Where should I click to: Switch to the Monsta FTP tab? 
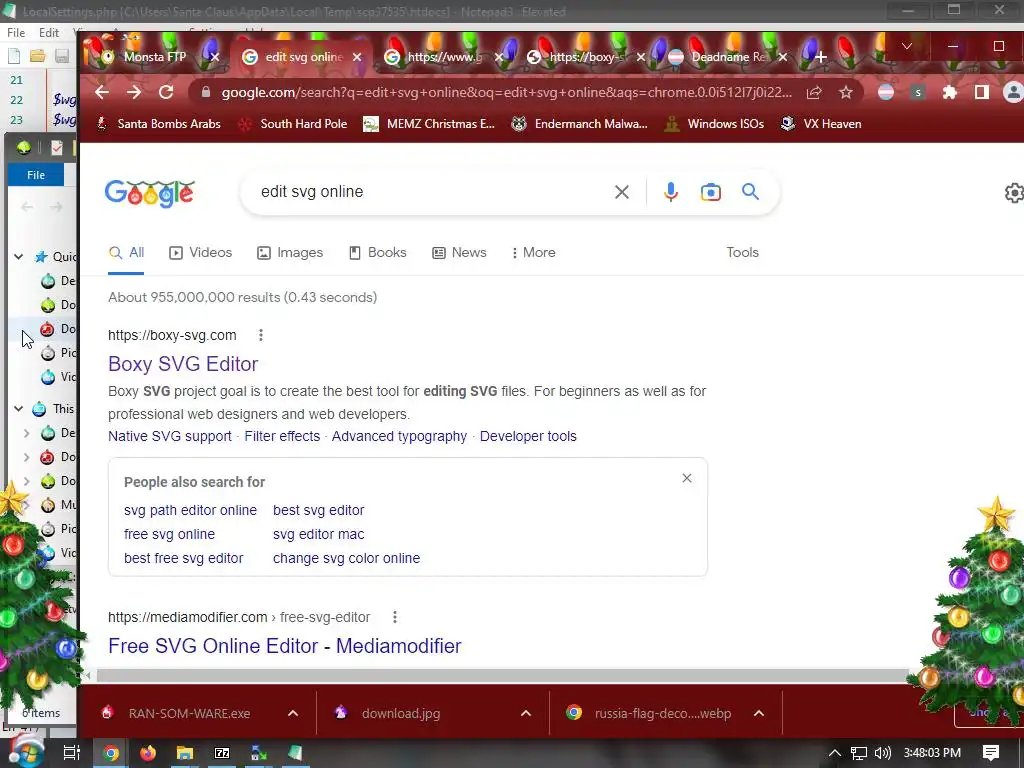[155, 57]
